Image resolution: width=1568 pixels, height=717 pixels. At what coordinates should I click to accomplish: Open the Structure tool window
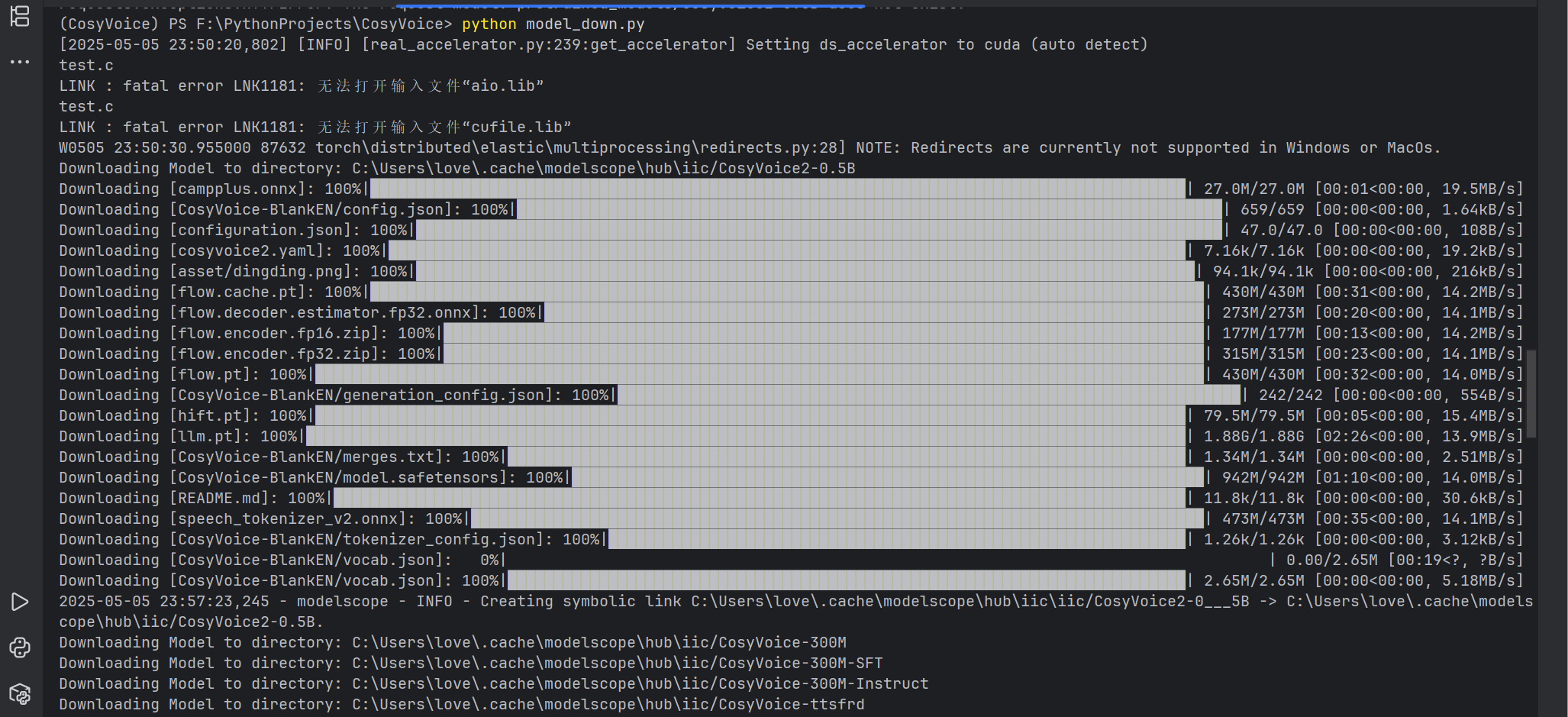click(20, 17)
